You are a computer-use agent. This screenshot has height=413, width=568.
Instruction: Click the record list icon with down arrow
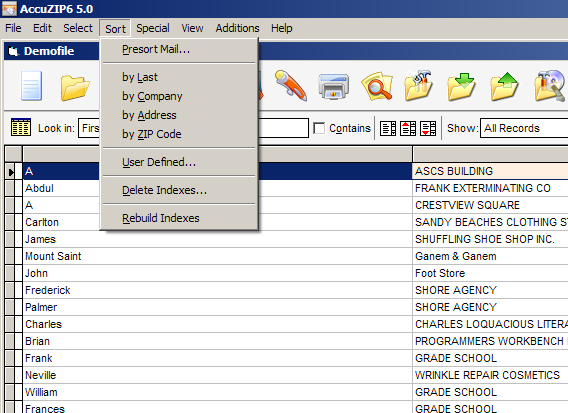coord(428,128)
